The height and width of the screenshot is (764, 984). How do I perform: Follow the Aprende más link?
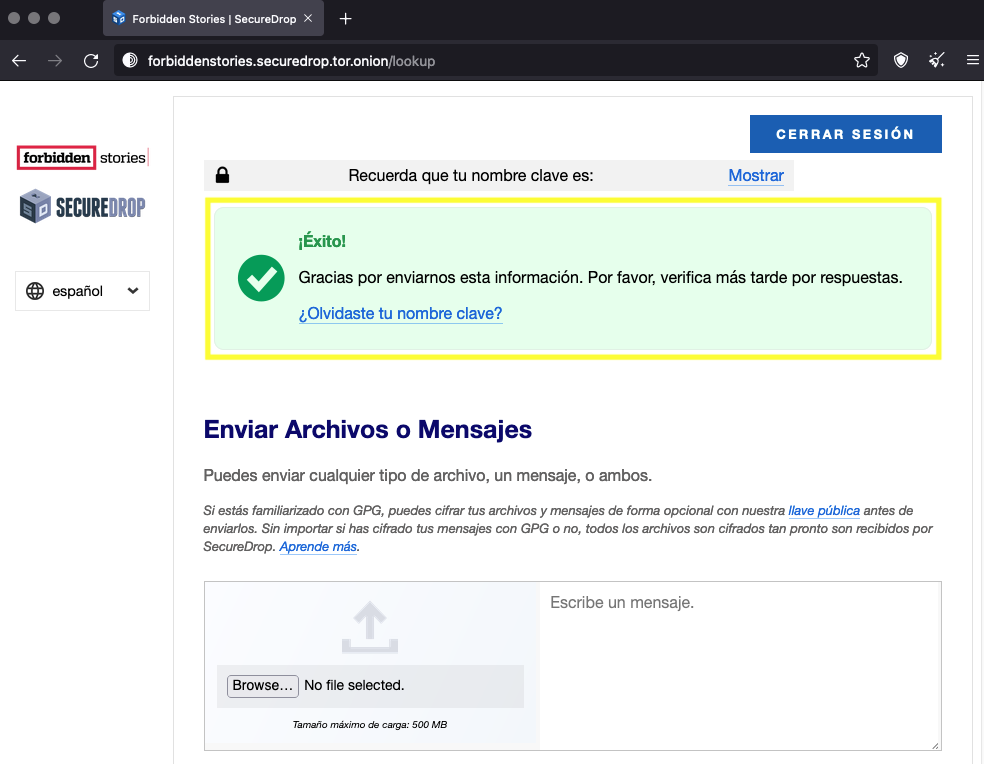pyautogui.click(x=318, y=547)
